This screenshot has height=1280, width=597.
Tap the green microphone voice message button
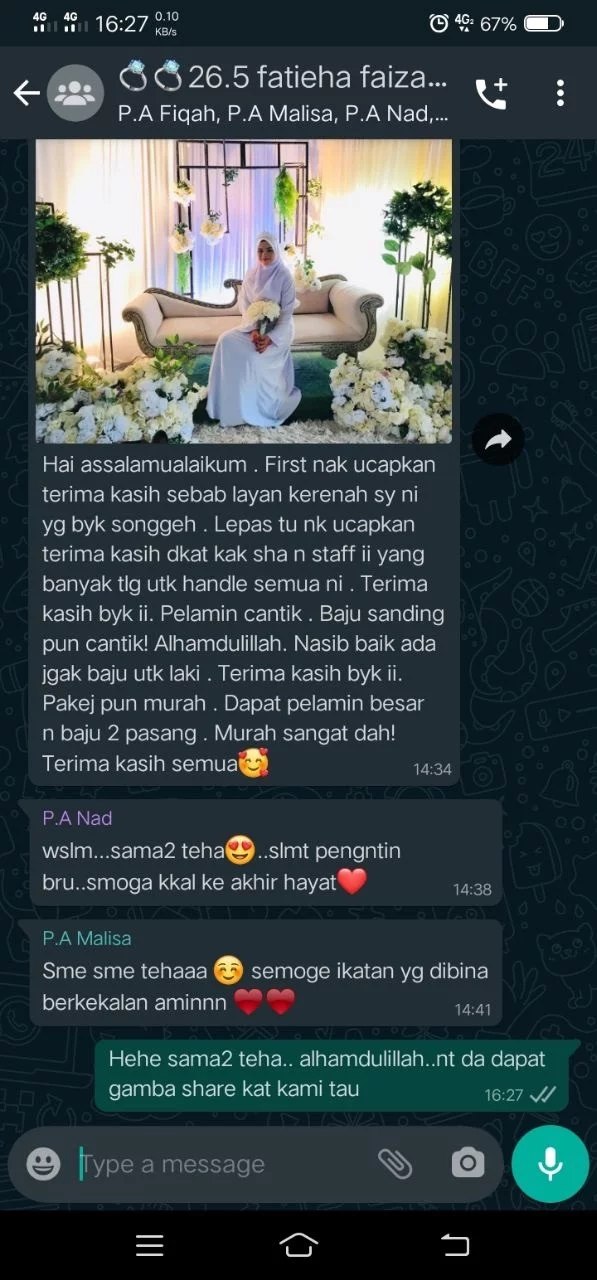click(x=550, y=1163)
